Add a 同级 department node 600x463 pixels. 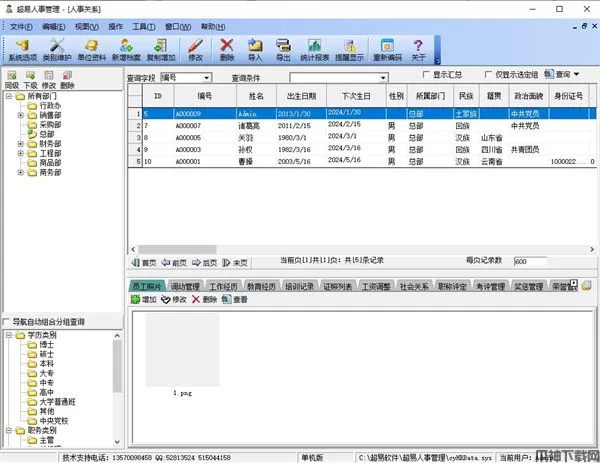pyautogui.click(x=11, y=81)
